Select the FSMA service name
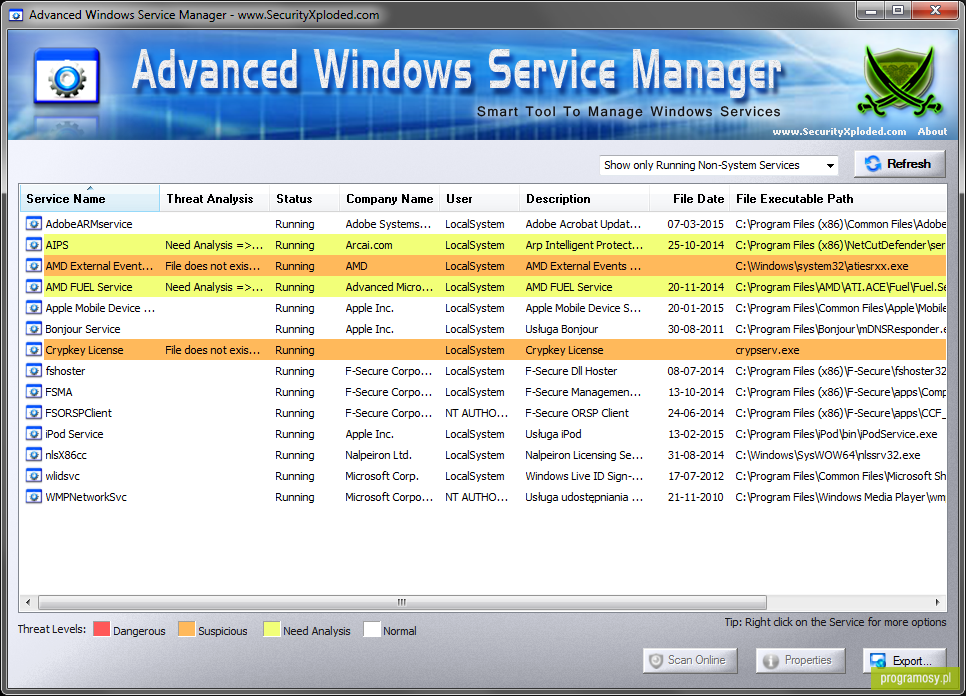966x696 pixels. coord(59,392)
